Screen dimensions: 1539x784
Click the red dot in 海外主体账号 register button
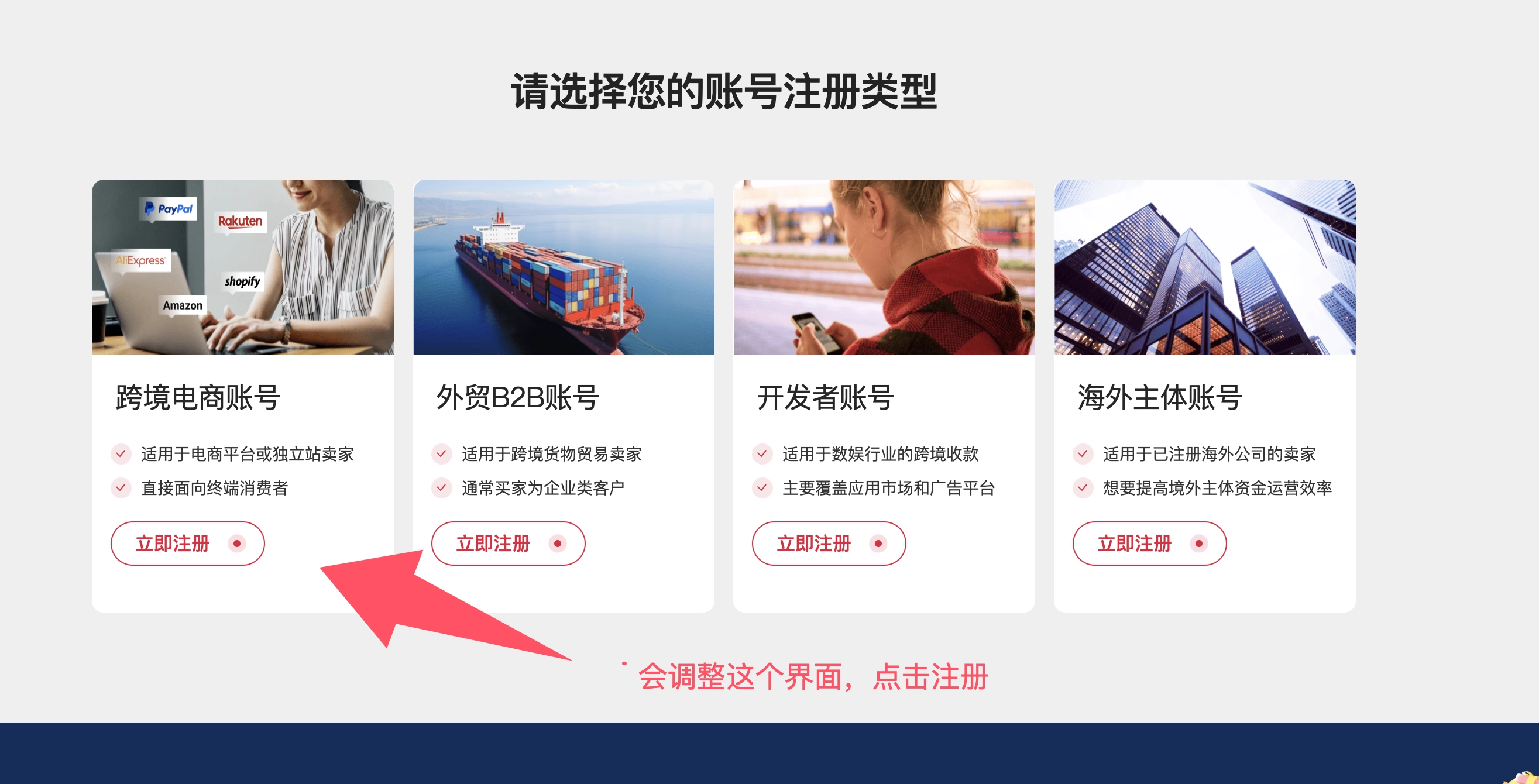[1199, 544]
